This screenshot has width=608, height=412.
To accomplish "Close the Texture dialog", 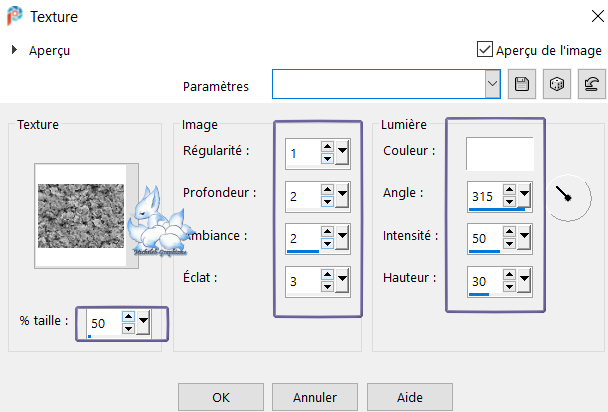I will (598, 16).
